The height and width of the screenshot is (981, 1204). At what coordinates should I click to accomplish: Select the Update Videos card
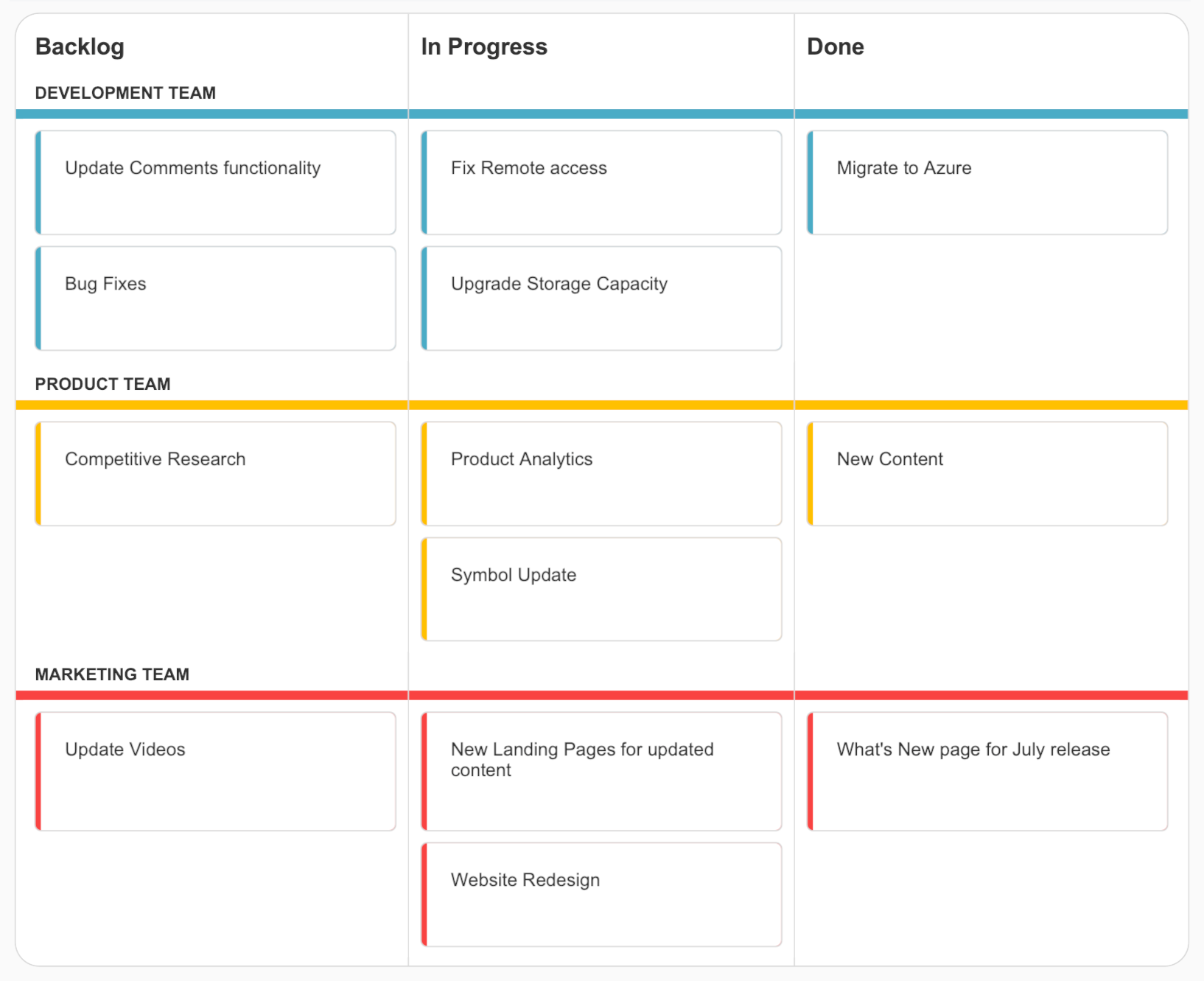point(215,771)
